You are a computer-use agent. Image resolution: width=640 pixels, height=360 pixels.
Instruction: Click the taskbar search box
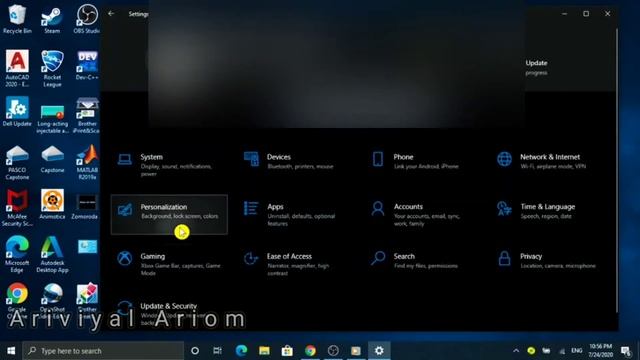[x=103, y=351]
